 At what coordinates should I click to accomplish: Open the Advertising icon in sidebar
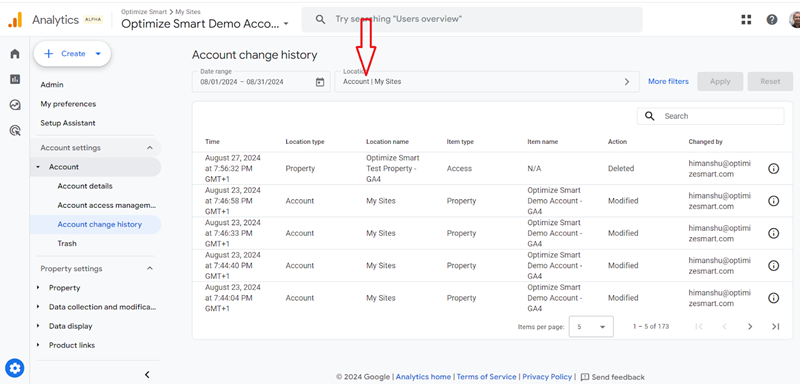(15, 131)
